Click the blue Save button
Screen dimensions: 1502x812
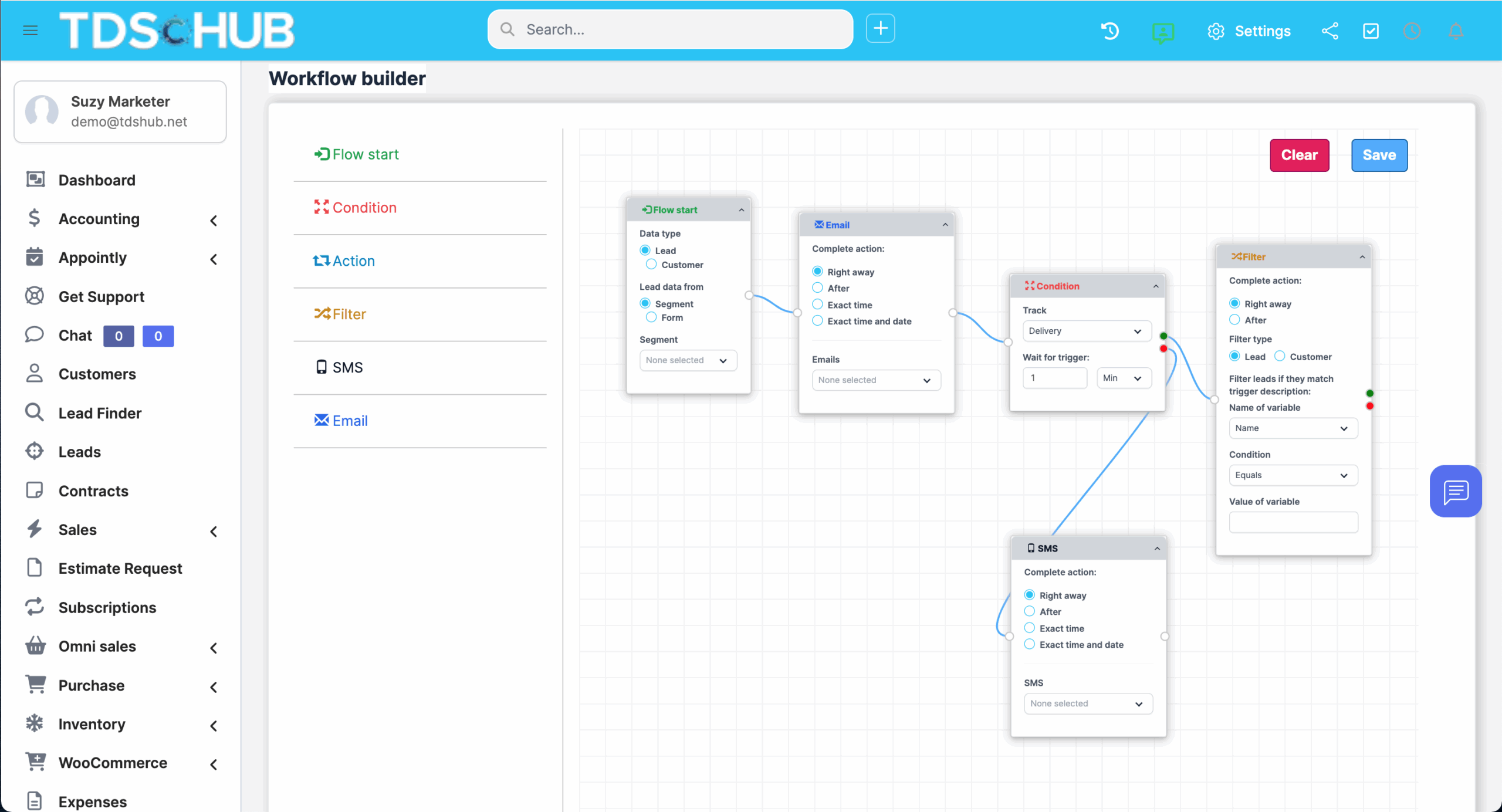click(1379, 155)
